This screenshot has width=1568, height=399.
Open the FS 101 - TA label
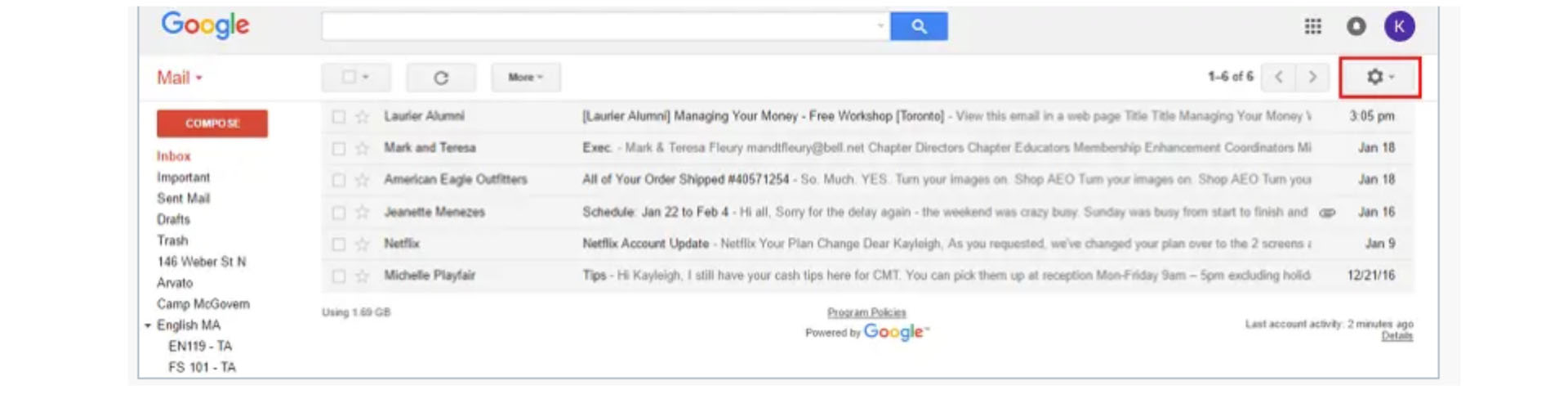202,368
